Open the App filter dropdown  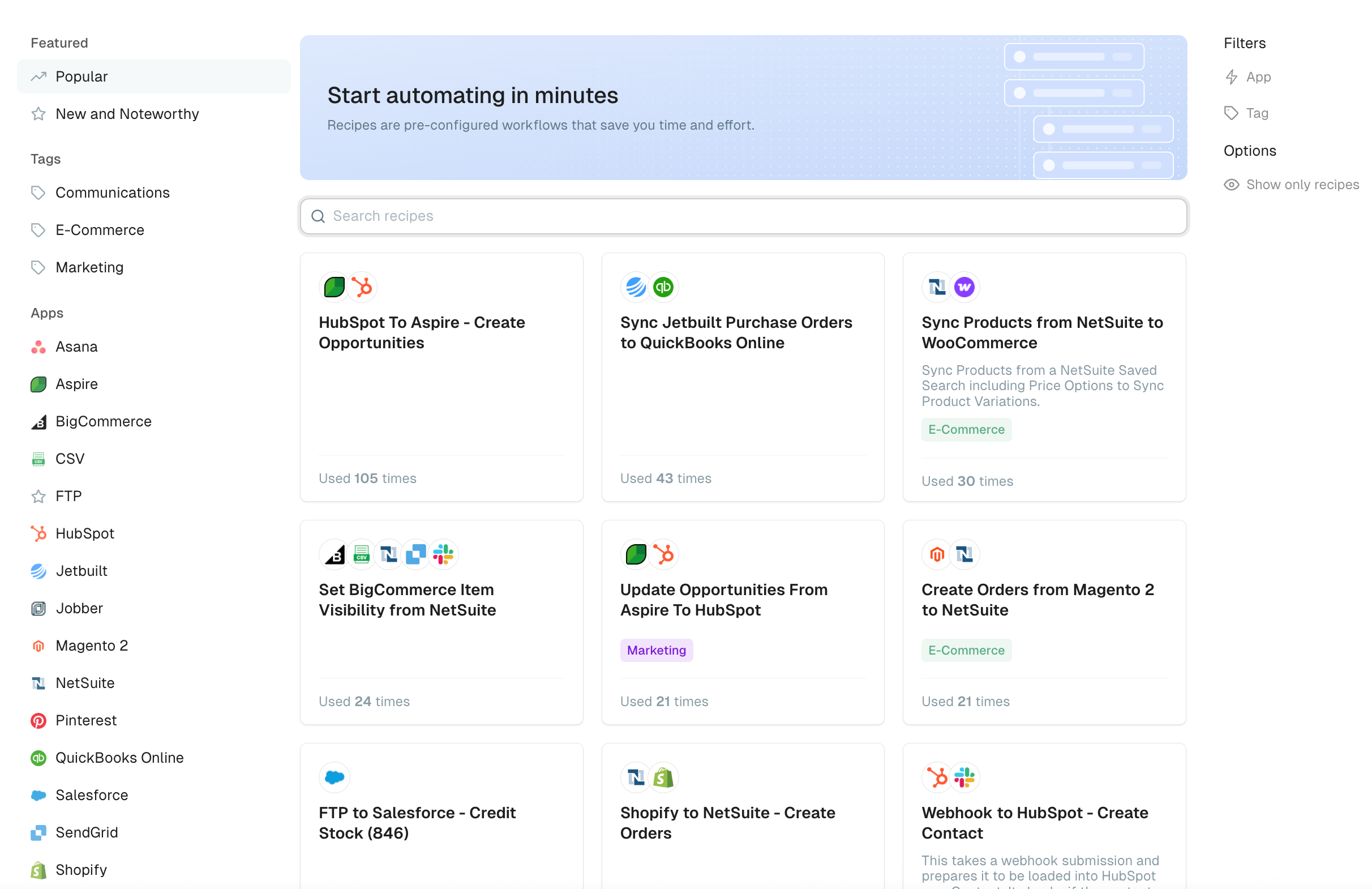tap(1248, 76)
